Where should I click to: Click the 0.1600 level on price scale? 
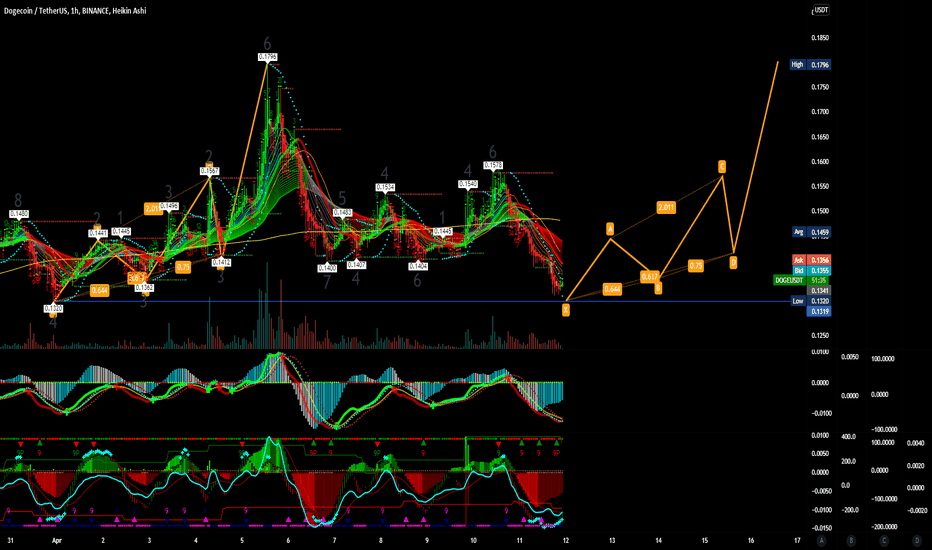click(820, 162)
